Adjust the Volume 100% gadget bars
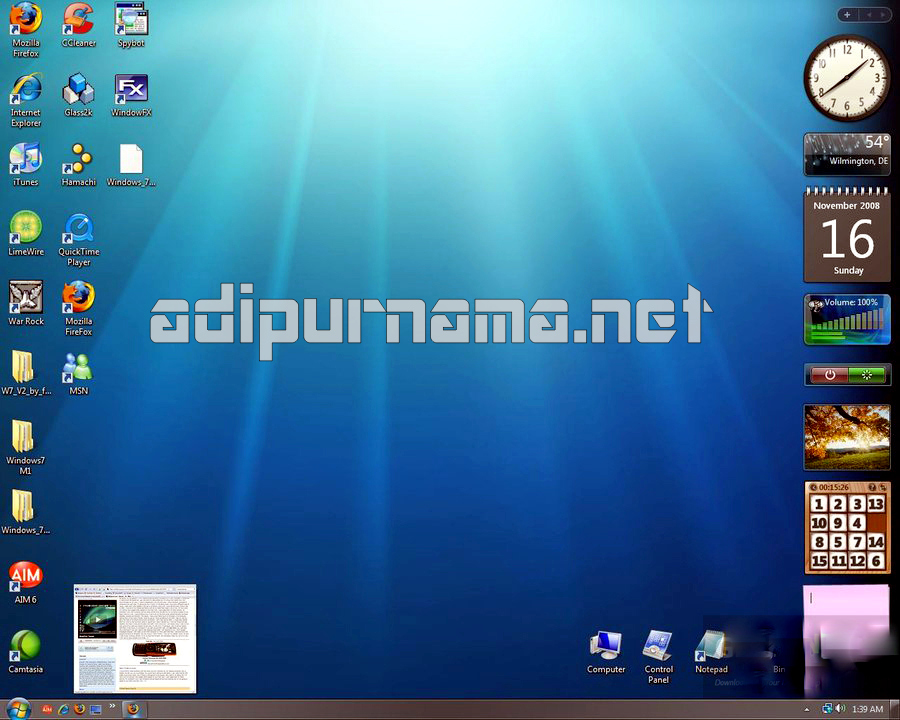 click(x=847, y=319)
